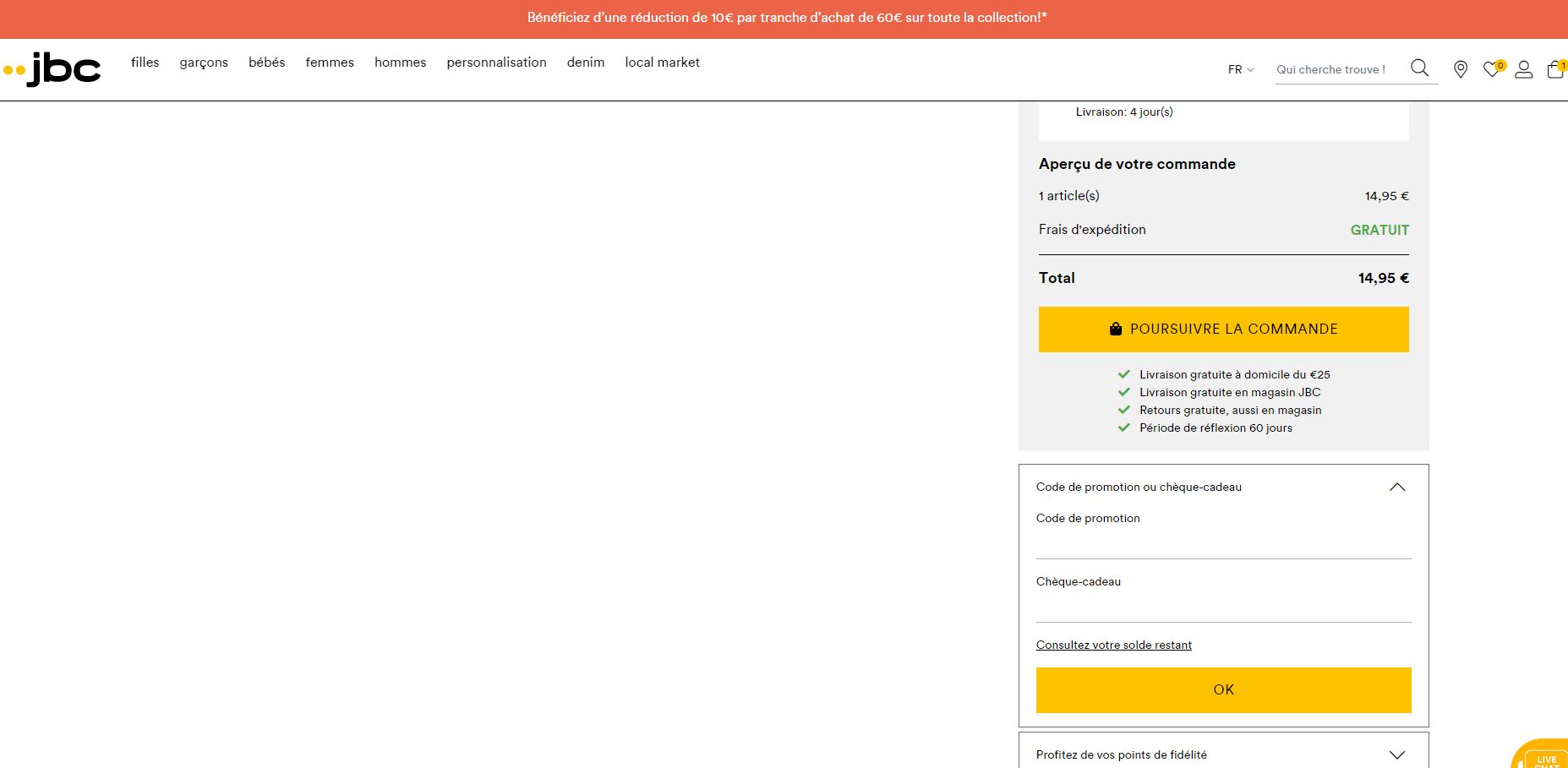
Task: Collapse the 'Code de promotion ou chèque-cadeau' section
Action: (1397, 487)
